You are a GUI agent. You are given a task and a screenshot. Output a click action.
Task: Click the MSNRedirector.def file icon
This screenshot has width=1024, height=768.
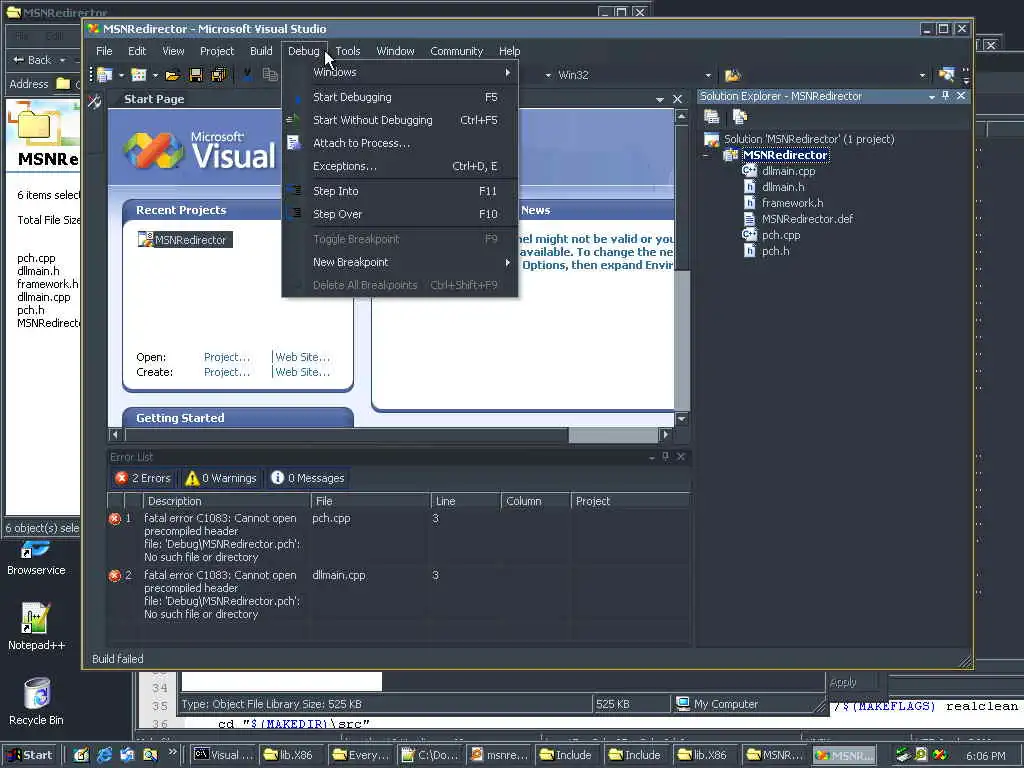(x=750, y=219)
